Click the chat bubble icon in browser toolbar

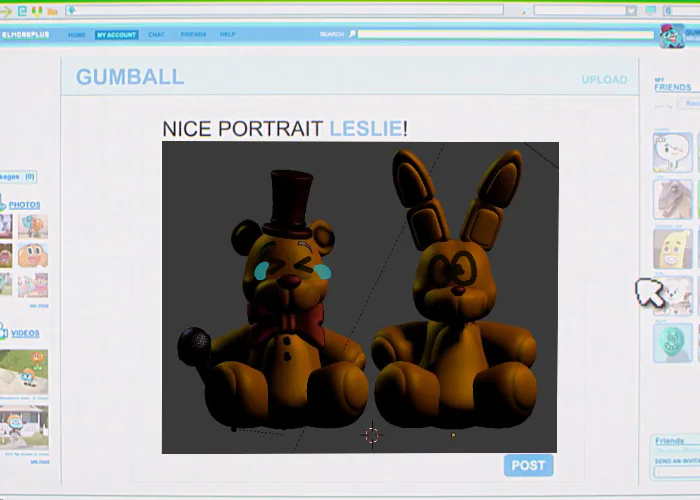(651, 10)
